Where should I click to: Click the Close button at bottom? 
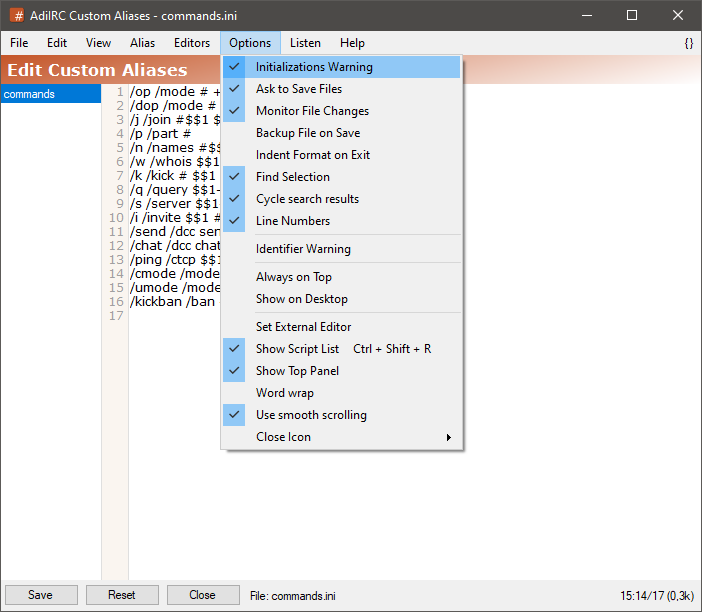point(203,595)
